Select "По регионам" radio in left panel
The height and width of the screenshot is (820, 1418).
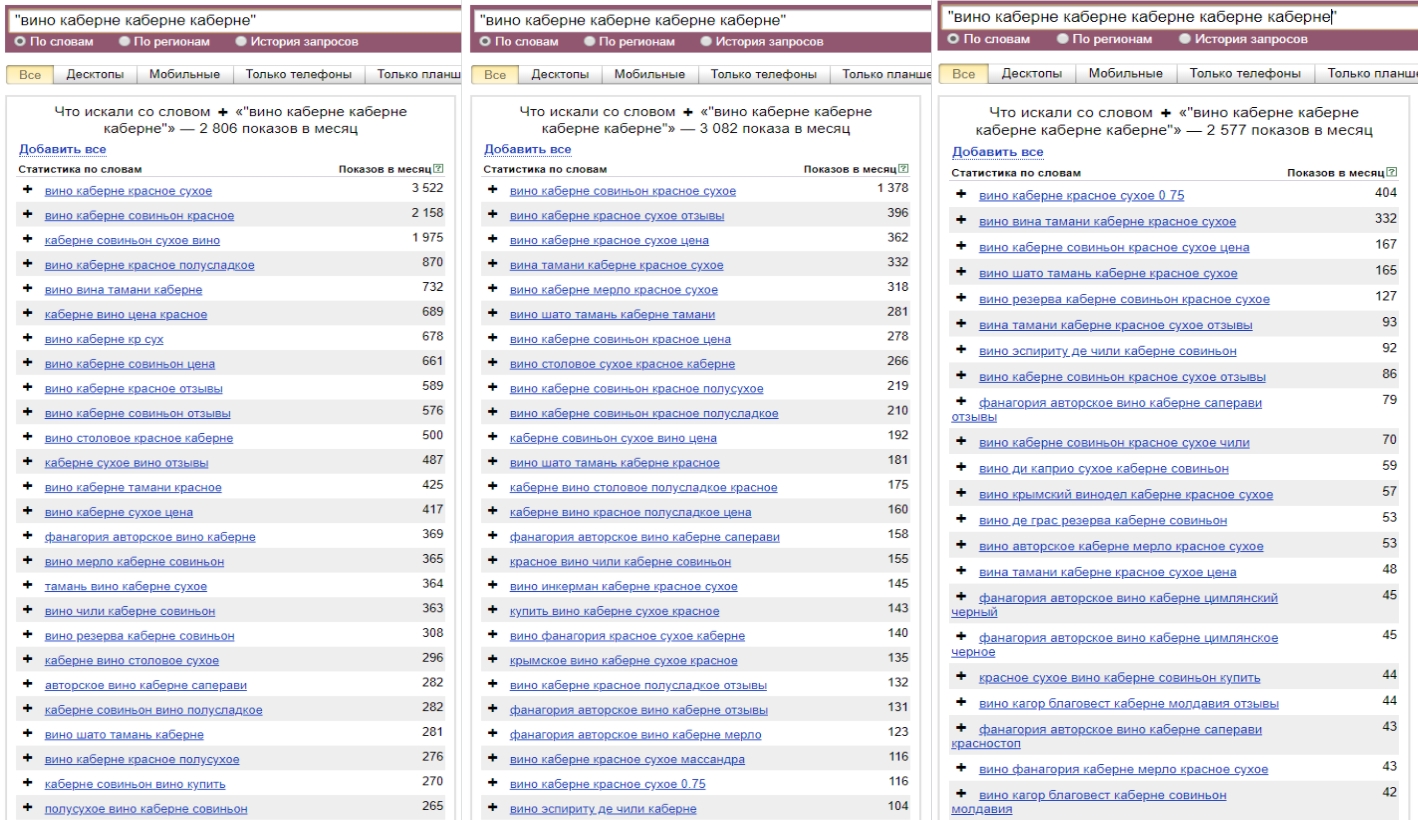point(124,42)
